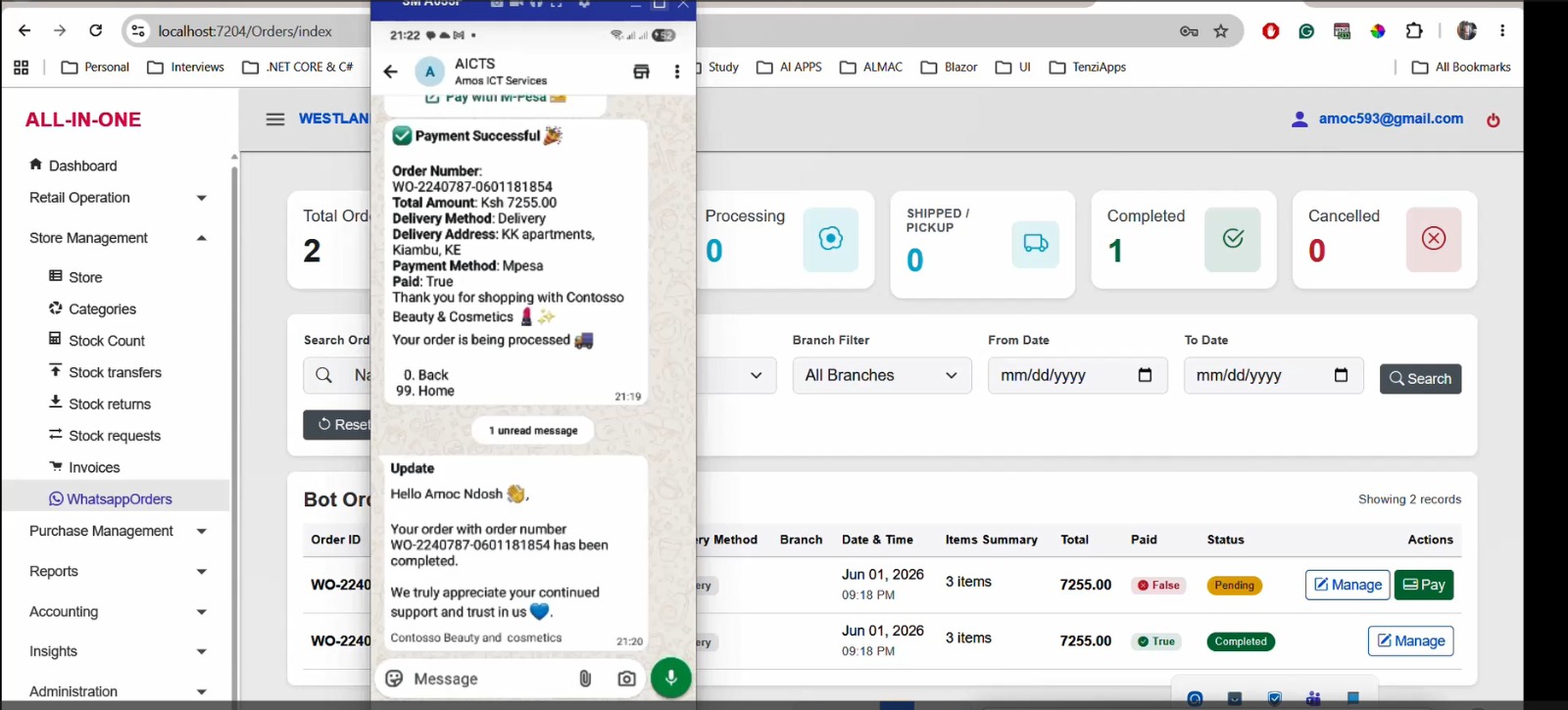
Task: Bookmark this page with star icon
Action: click(1221, 31)
